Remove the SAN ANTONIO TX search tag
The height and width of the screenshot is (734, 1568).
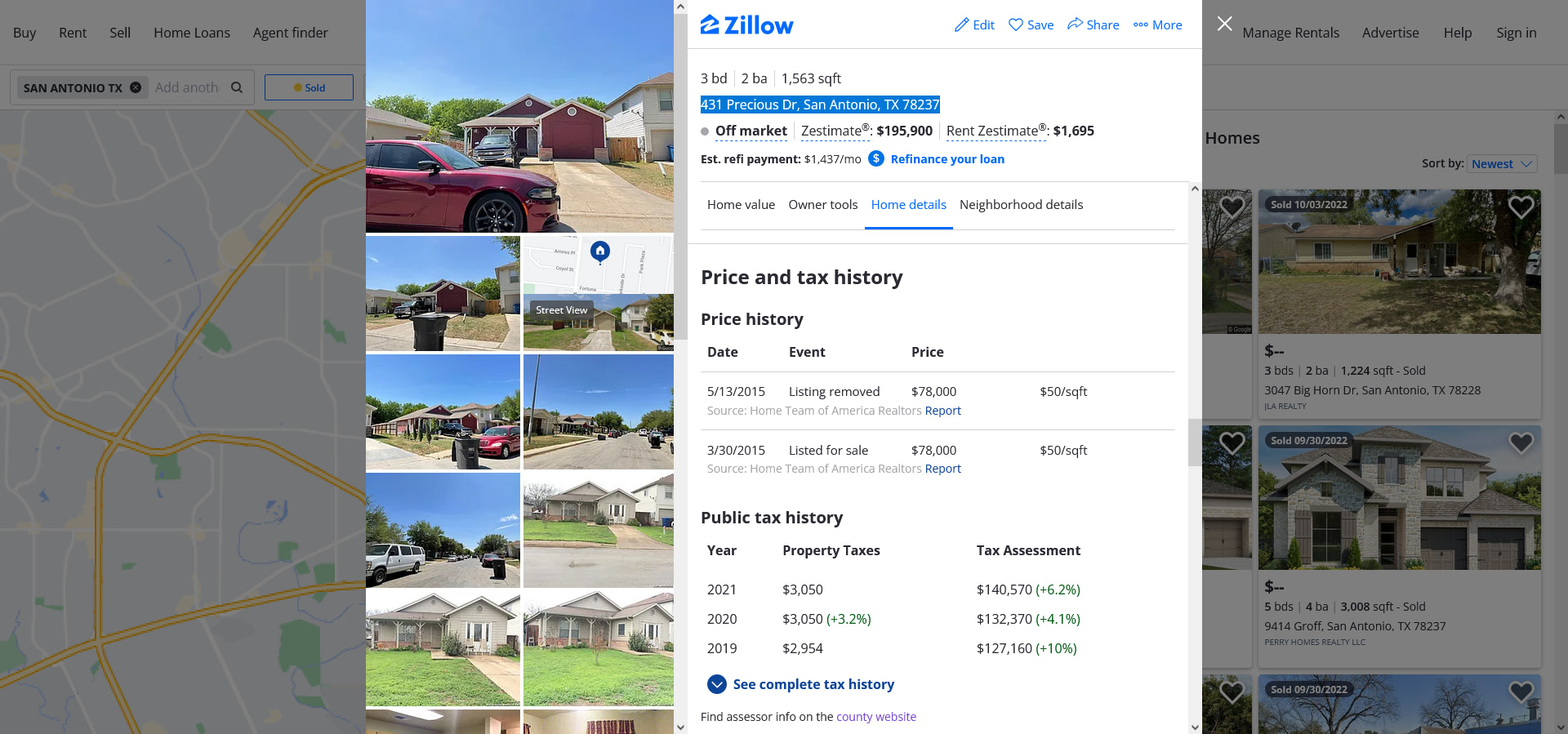point(136,87)
